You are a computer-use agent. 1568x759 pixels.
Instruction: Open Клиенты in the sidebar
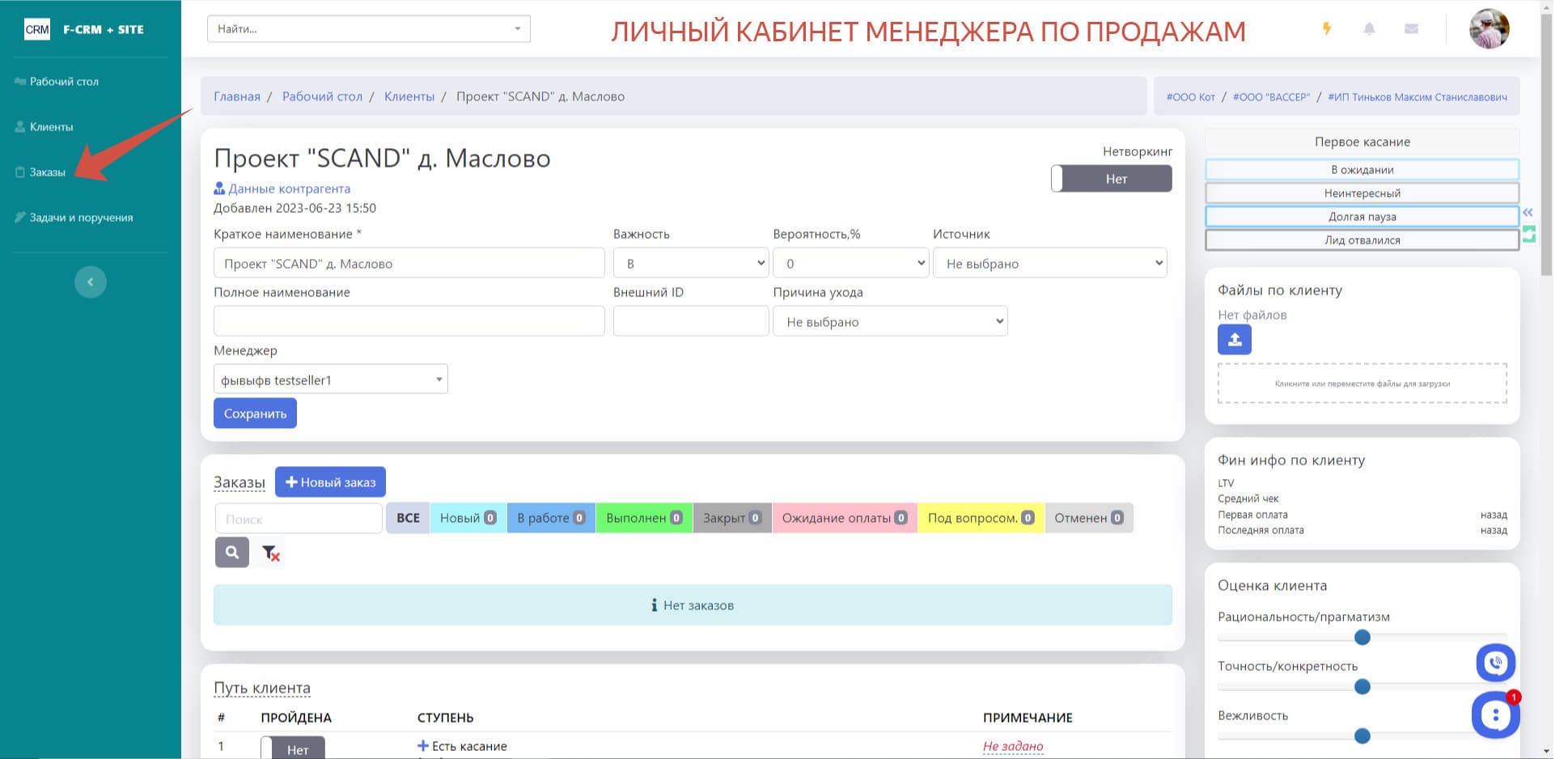tap(50, 126)
